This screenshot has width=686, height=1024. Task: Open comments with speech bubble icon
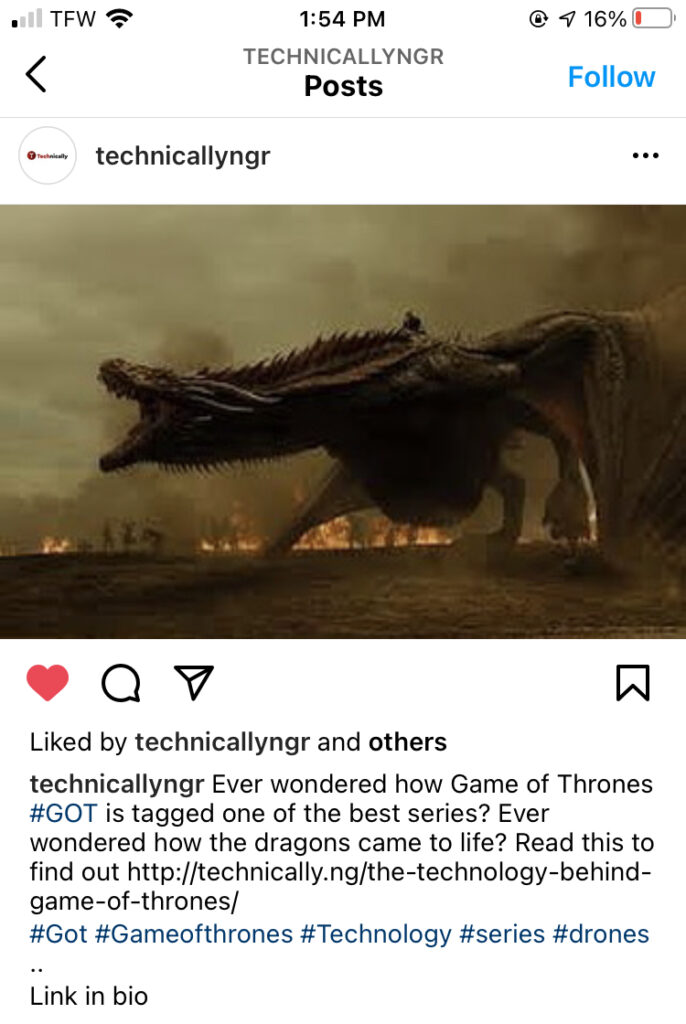tap(121, 683)
